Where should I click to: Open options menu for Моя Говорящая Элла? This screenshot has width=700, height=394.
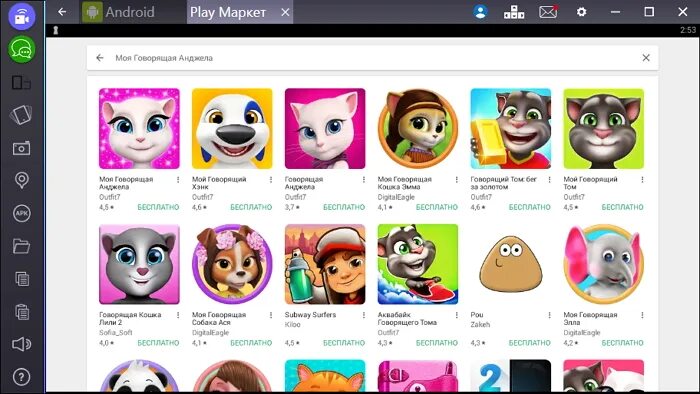click(x=642, y=315)
